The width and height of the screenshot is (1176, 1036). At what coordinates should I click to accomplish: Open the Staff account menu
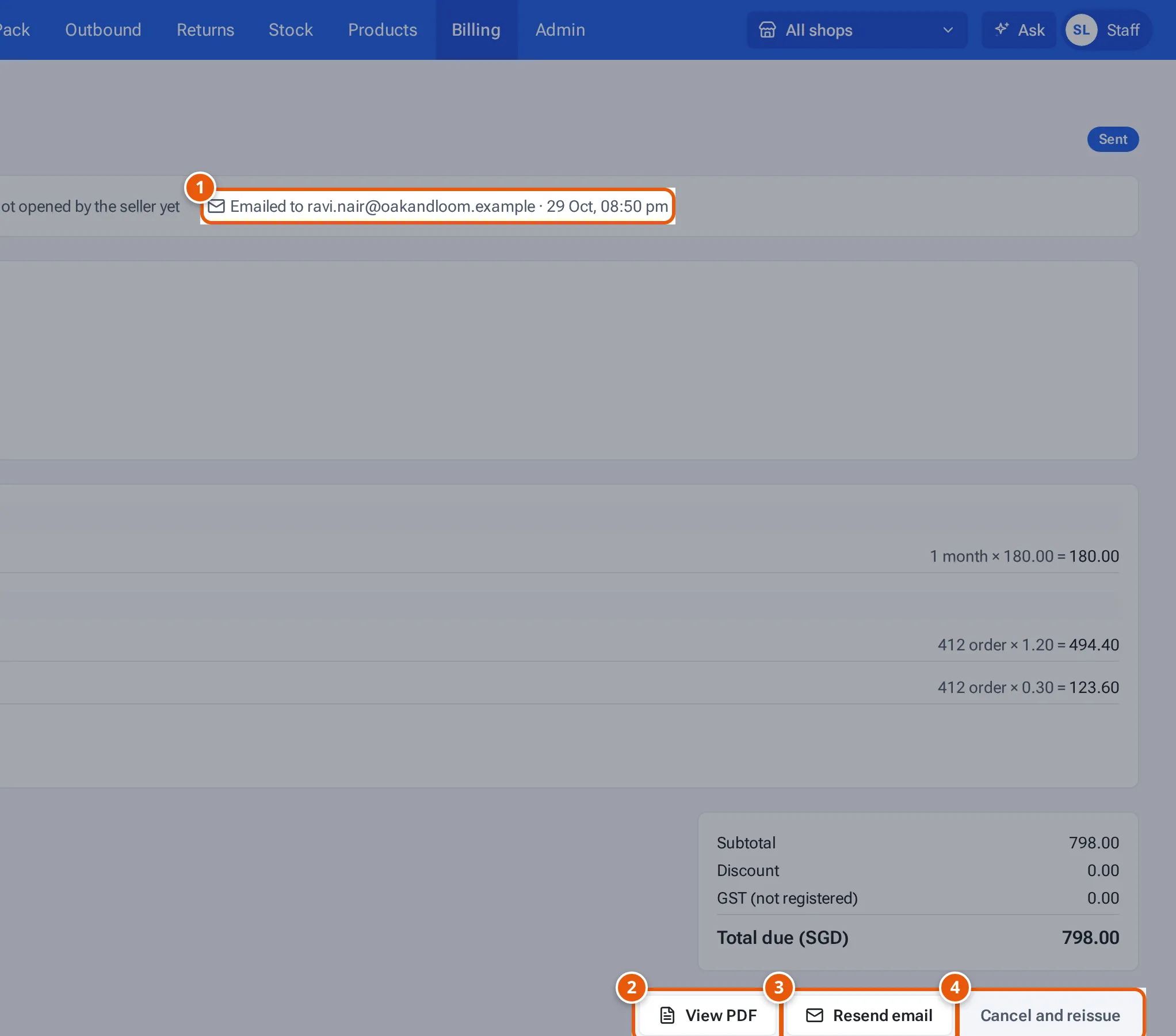point(1108,30)
